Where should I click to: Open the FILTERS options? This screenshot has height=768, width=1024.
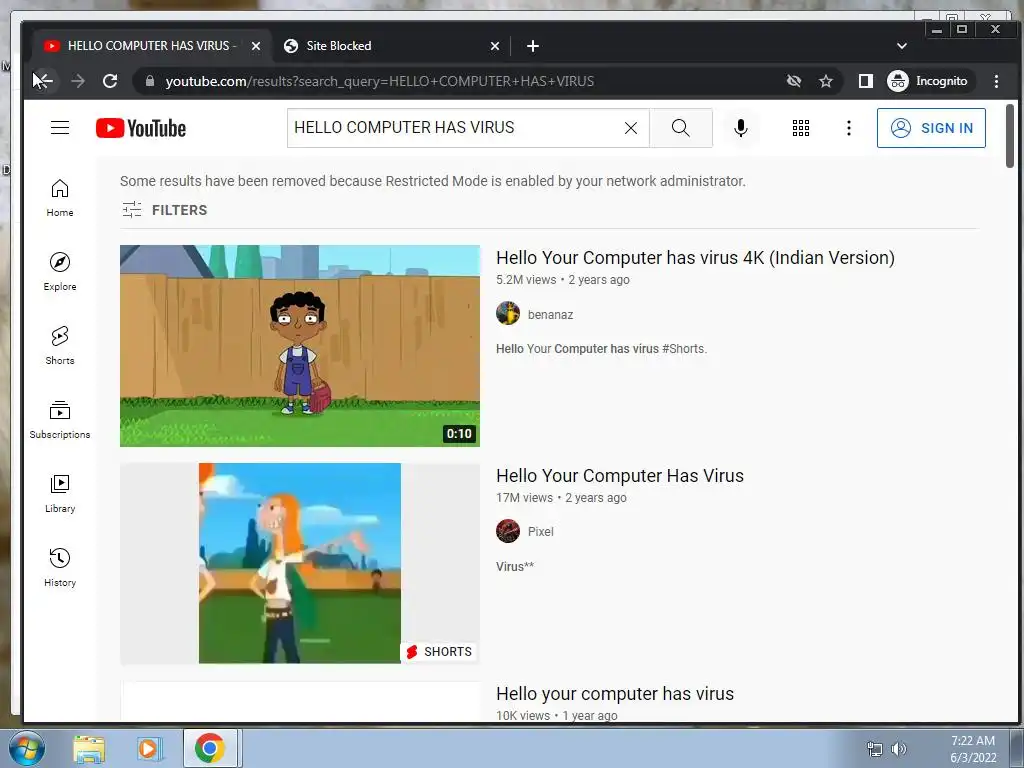[165, 210]
